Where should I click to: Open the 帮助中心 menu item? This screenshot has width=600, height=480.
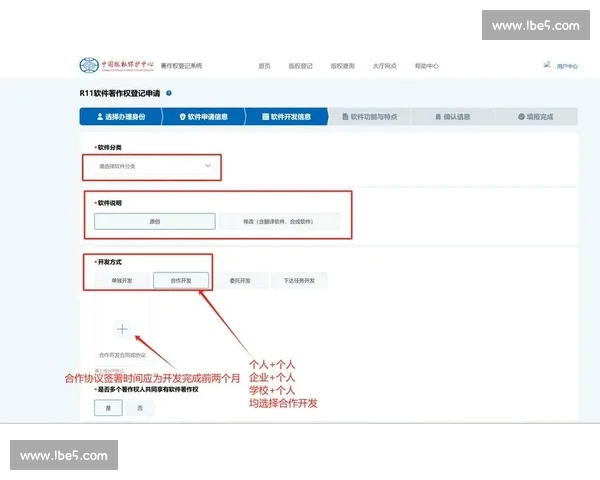pyautogui.click(x=427, y=66)
